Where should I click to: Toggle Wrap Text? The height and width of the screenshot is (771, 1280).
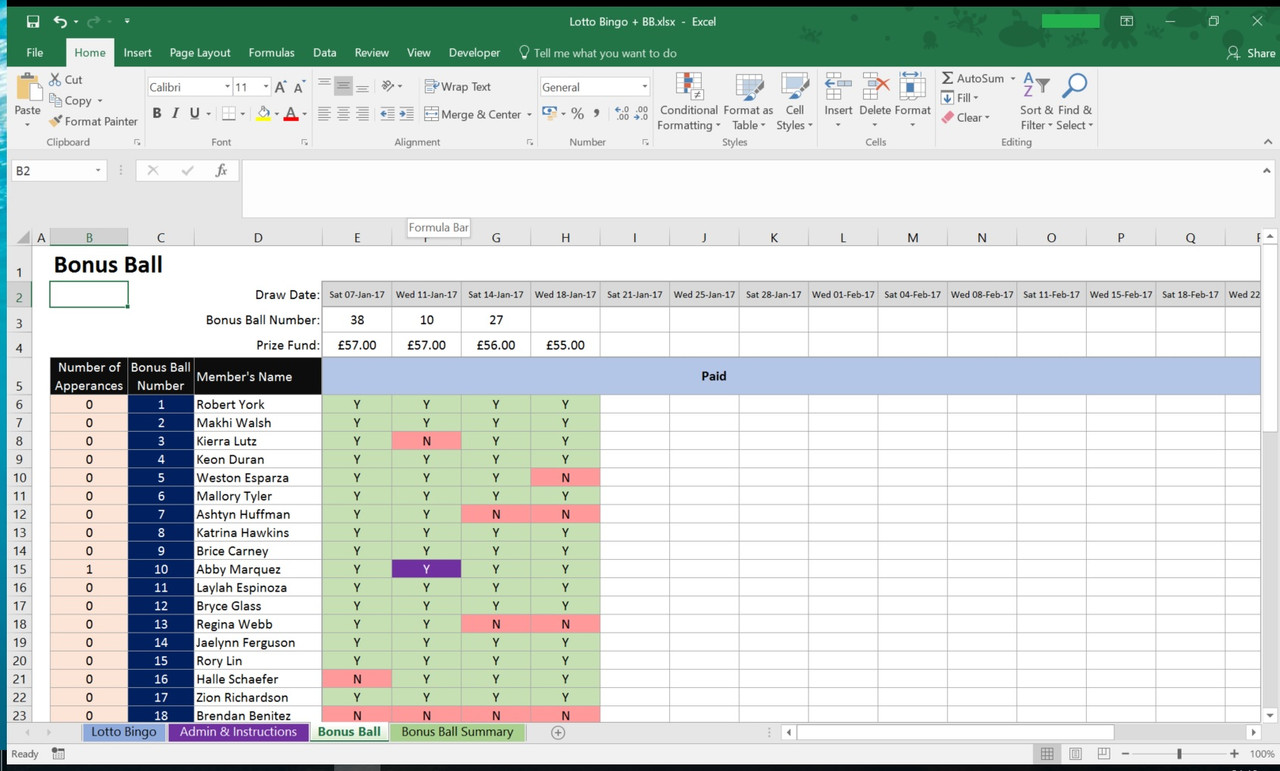click(x=458, y=87)
